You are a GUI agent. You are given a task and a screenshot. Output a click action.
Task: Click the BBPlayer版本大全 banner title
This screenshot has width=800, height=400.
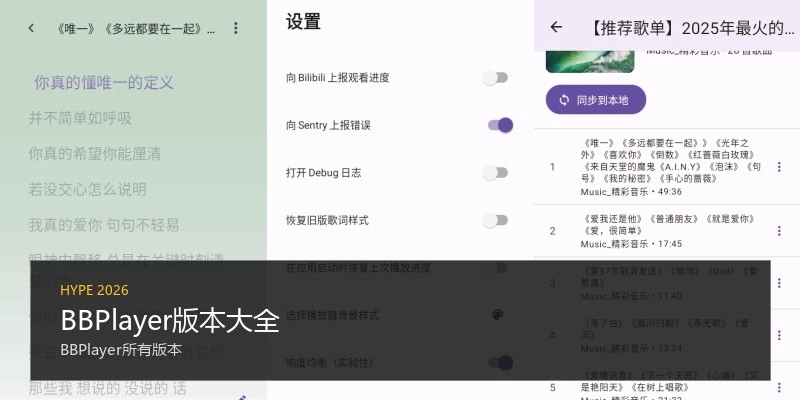[170, 321]
